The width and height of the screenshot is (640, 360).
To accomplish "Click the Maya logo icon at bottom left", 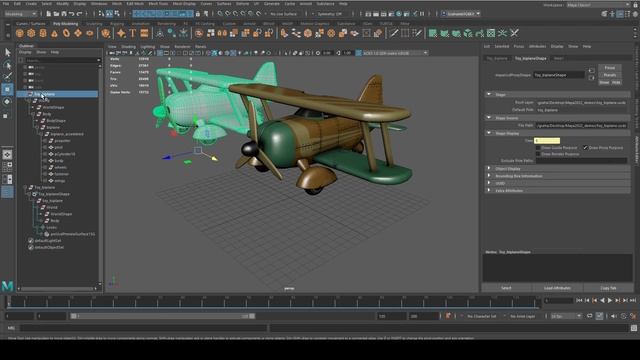I will click(x=7, y=286).
